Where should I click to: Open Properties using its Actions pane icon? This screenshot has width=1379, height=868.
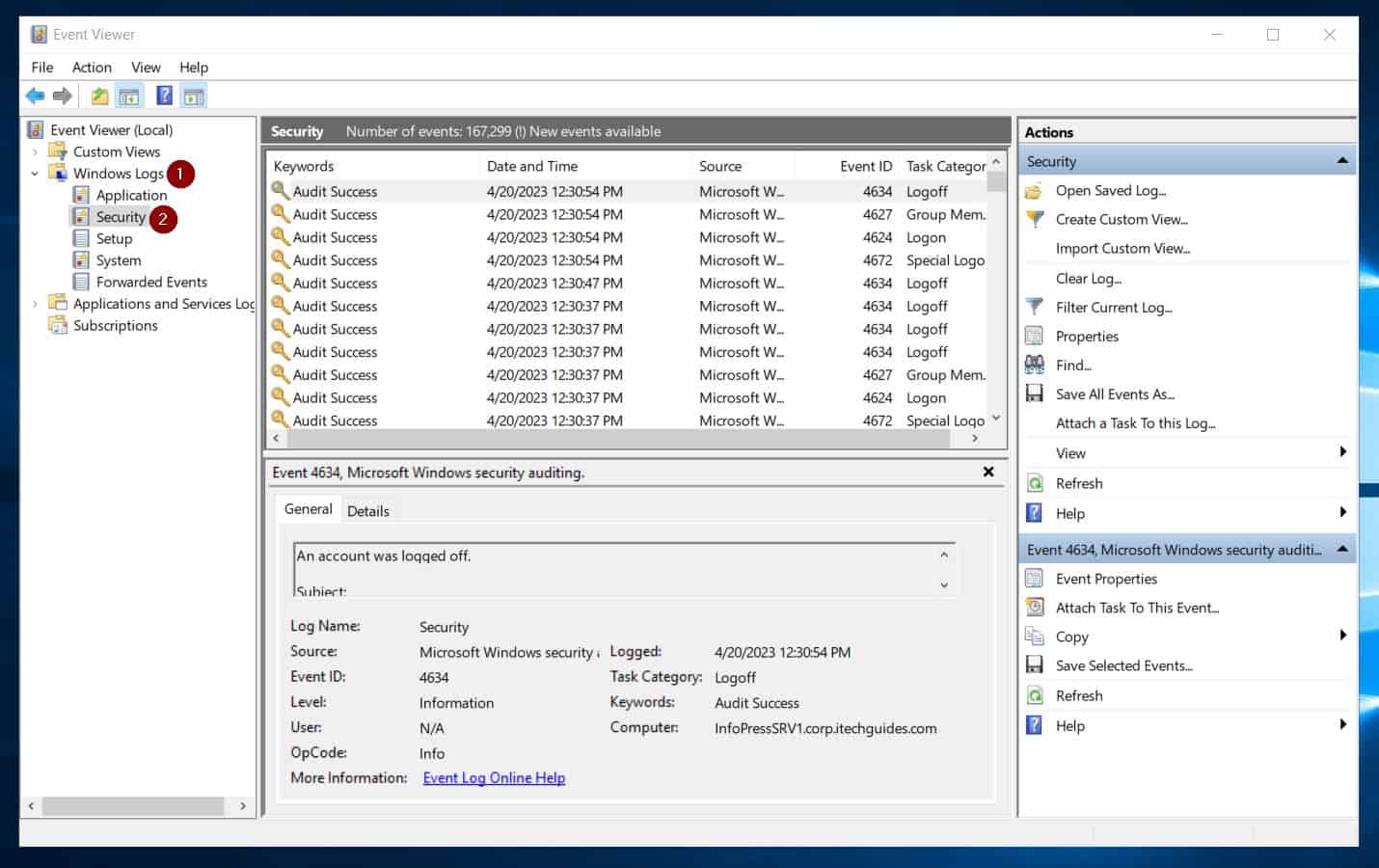point(1034,336)
